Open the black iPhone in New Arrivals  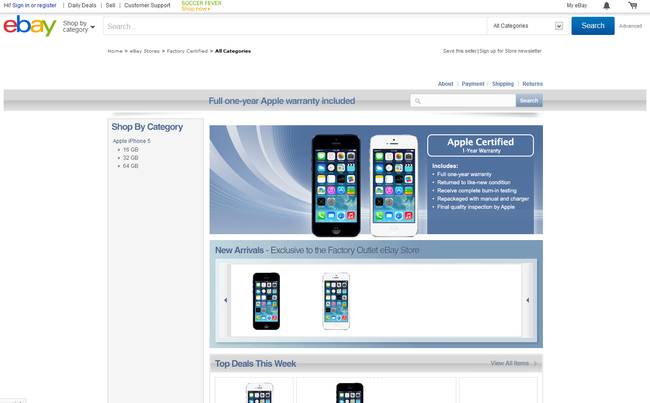coord(266,301)
